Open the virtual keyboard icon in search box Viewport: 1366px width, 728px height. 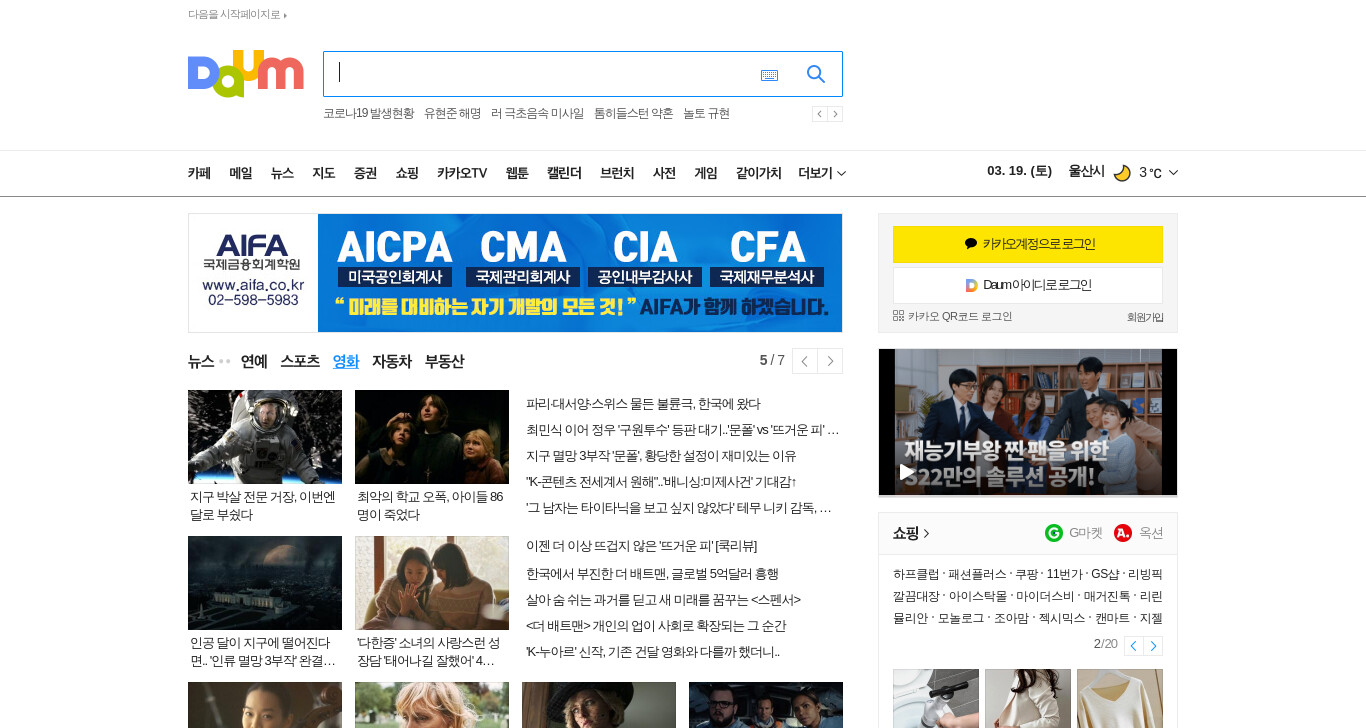pyautogui.click(x=769, y=75)
